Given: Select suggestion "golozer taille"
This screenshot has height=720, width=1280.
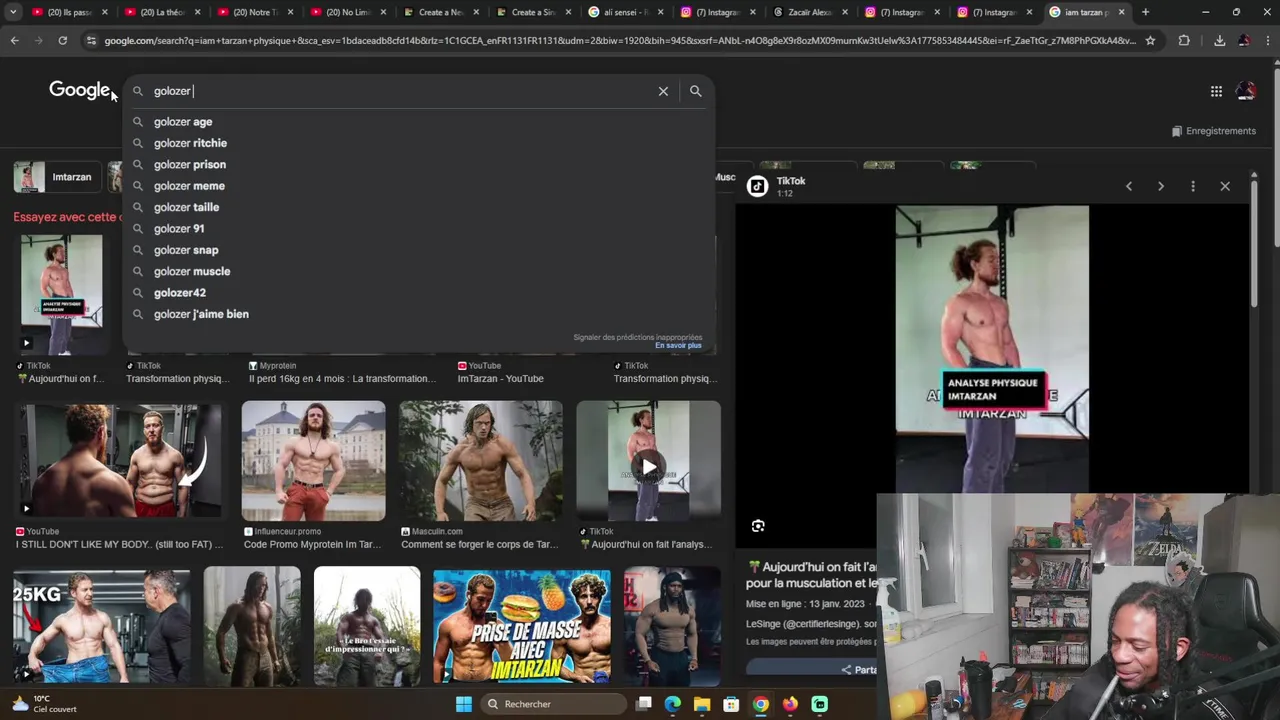Looking at the screenshot, I should pyautogui.click(x=418, y=207).
